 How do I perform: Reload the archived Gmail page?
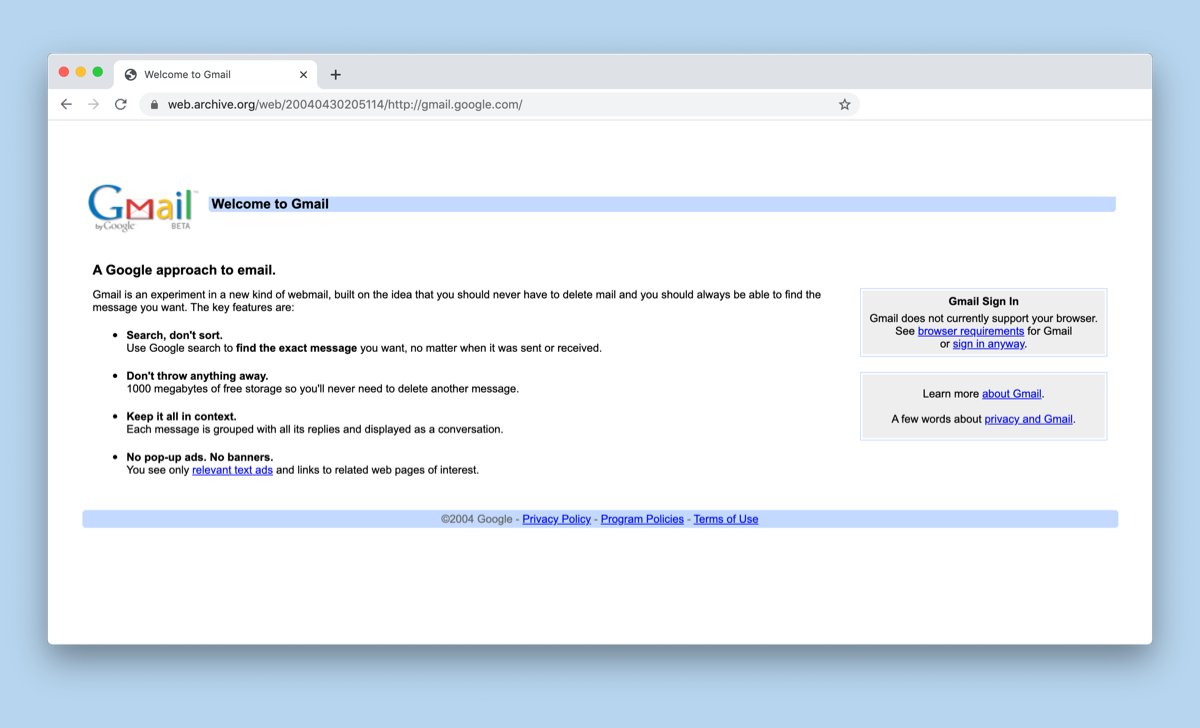(x=121, y=104)
